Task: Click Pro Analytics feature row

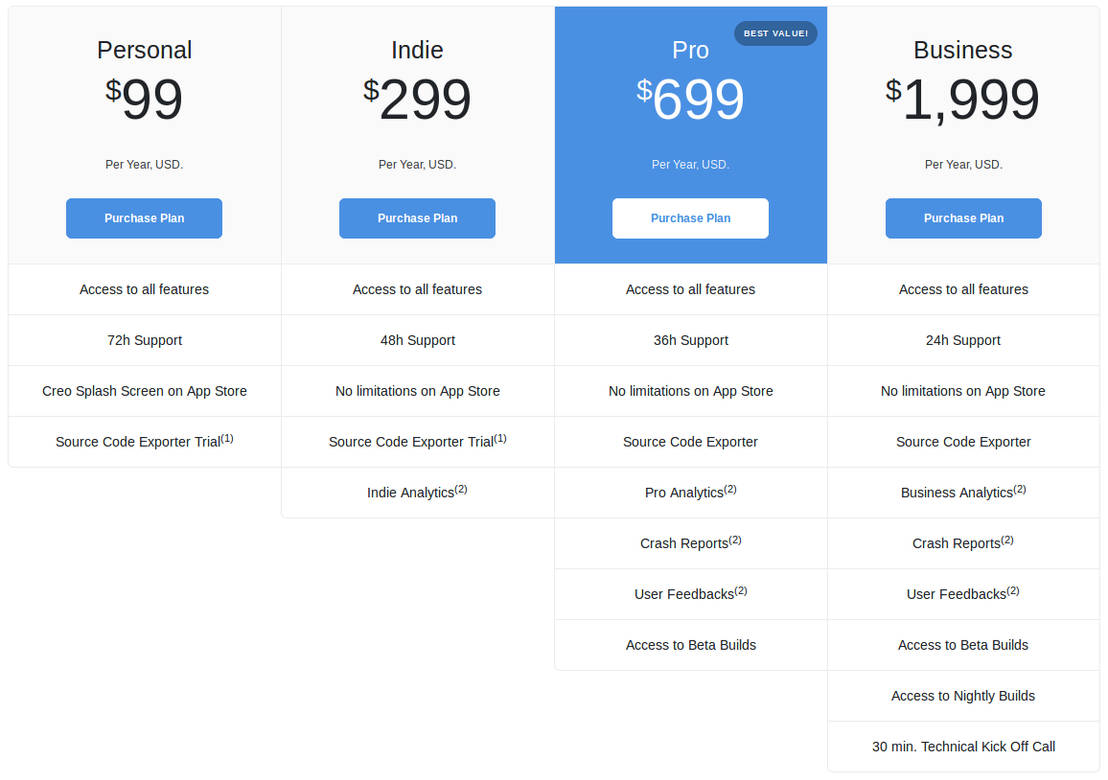Action: 690,492
